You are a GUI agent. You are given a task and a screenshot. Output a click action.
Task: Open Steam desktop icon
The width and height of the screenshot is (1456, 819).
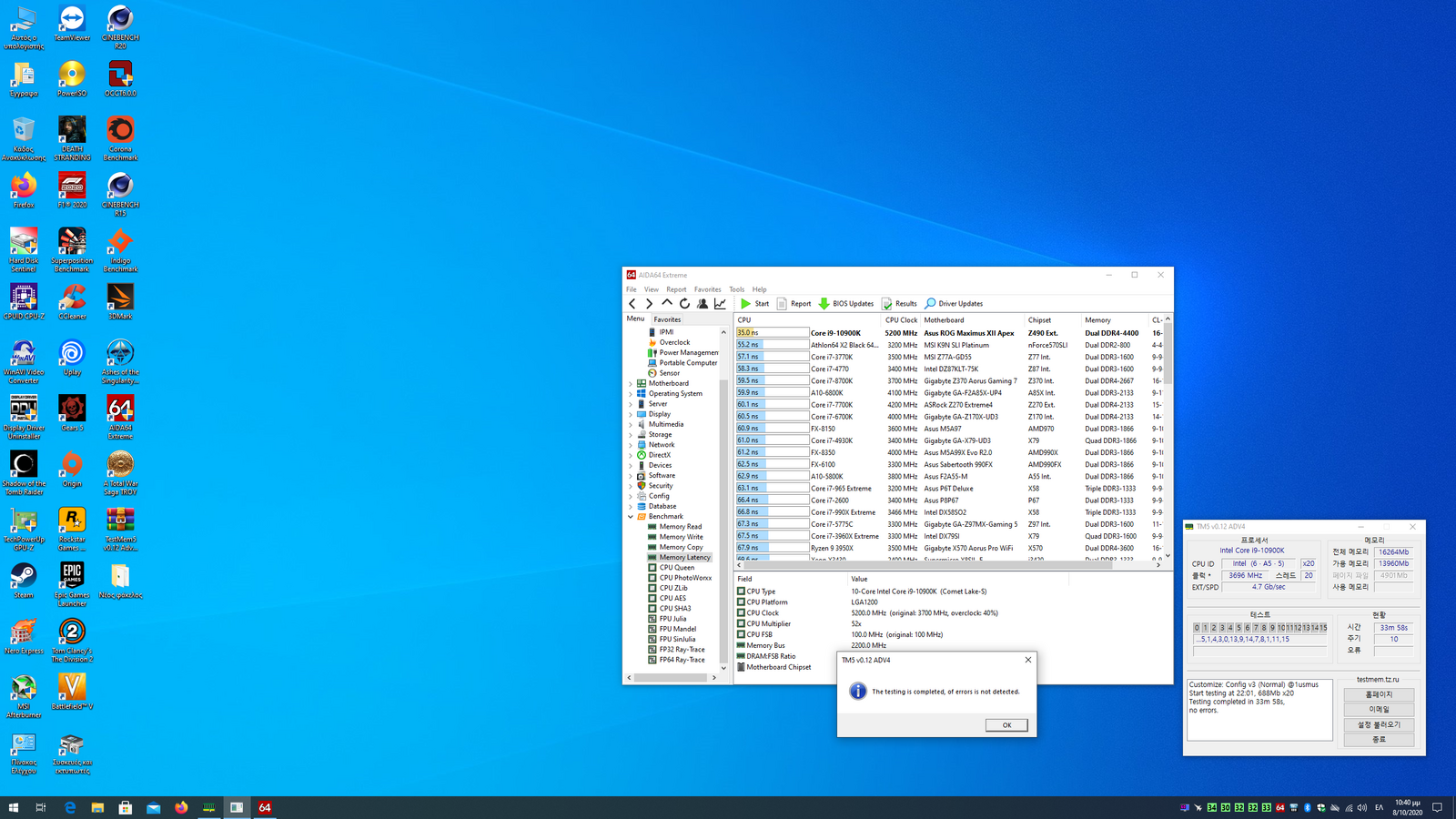(x=24, y=580)
